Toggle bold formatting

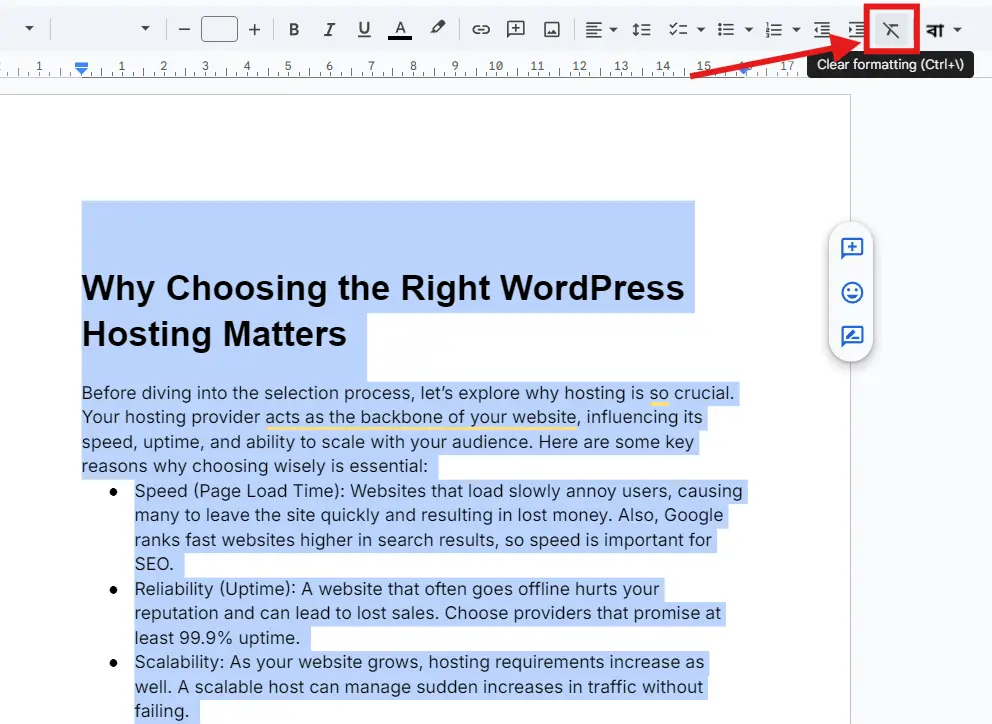pyautogui.click(x=294, y=29)
